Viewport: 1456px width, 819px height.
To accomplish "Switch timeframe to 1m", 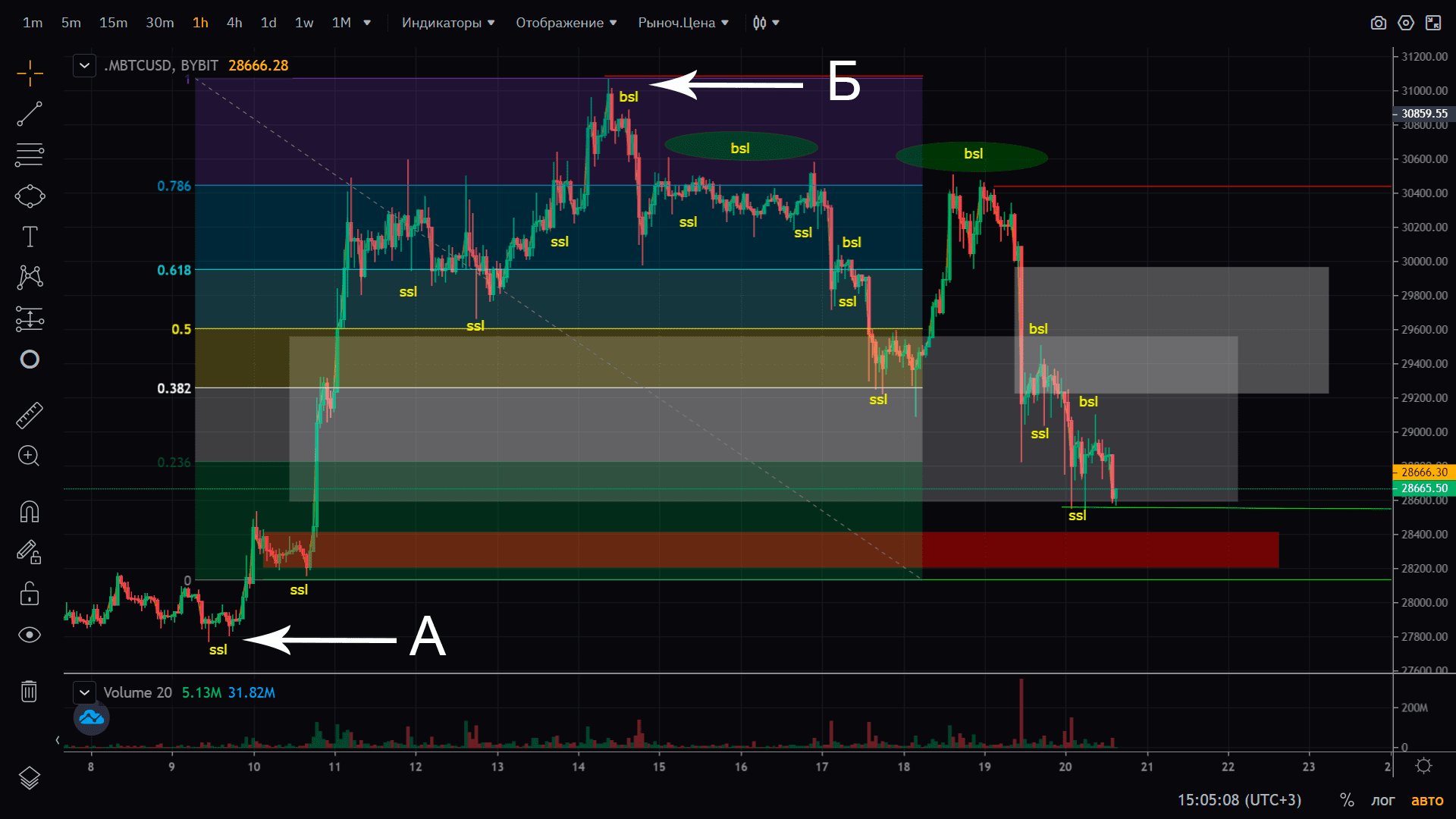I will 33,23.
